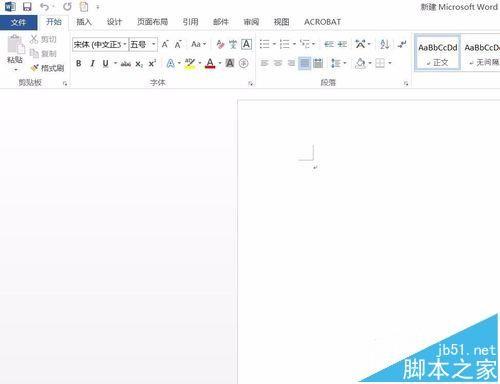Click the Line Spacing icon
Viewport: 500px width, 384px height.
click(x=336, y=63)
